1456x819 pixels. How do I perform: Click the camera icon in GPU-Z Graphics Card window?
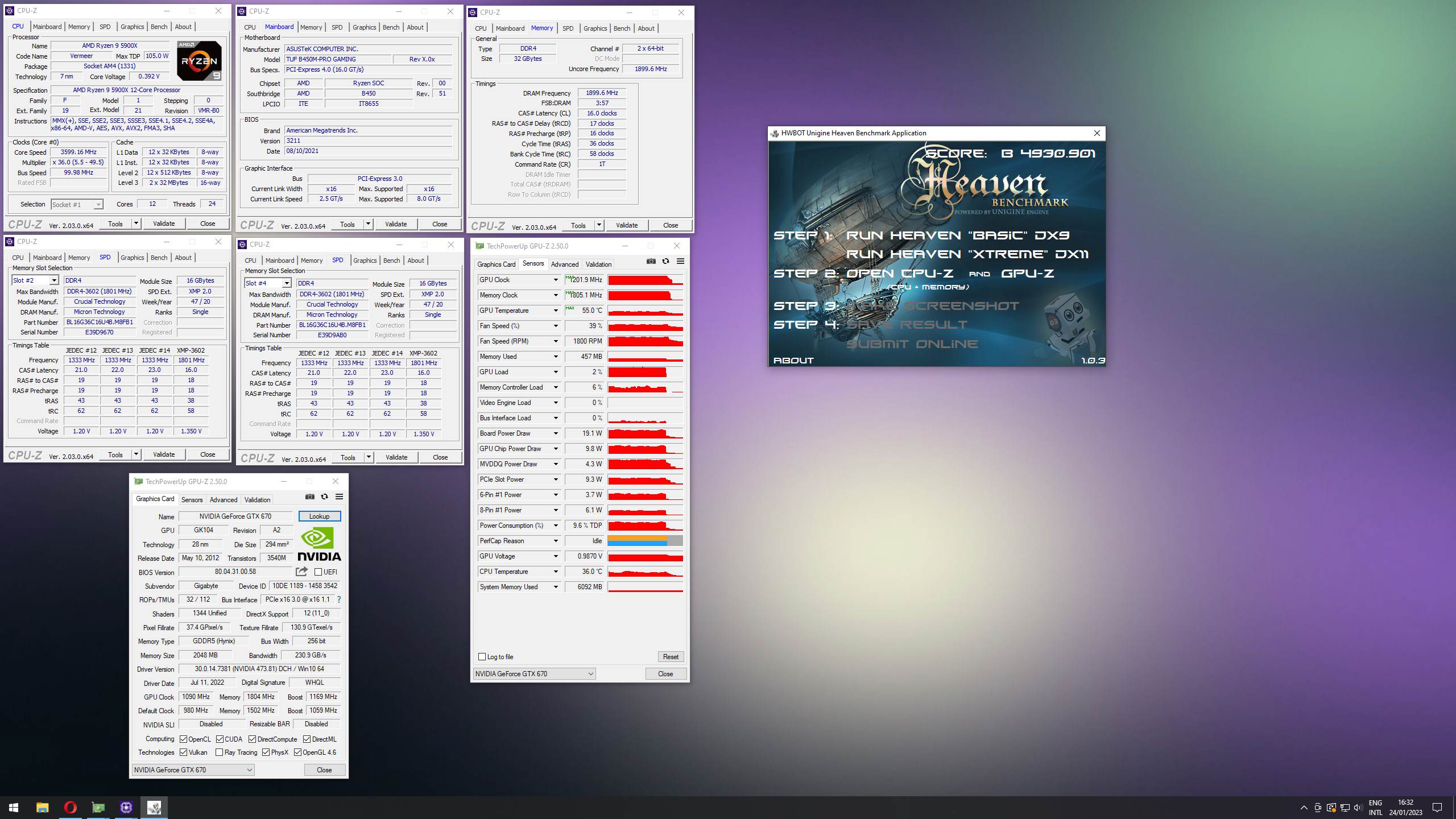click(309, 497)
